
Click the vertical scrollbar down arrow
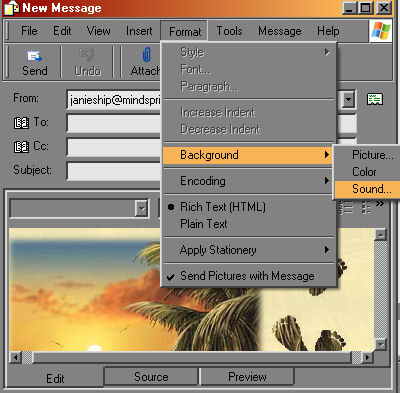(x=380, y=344)
